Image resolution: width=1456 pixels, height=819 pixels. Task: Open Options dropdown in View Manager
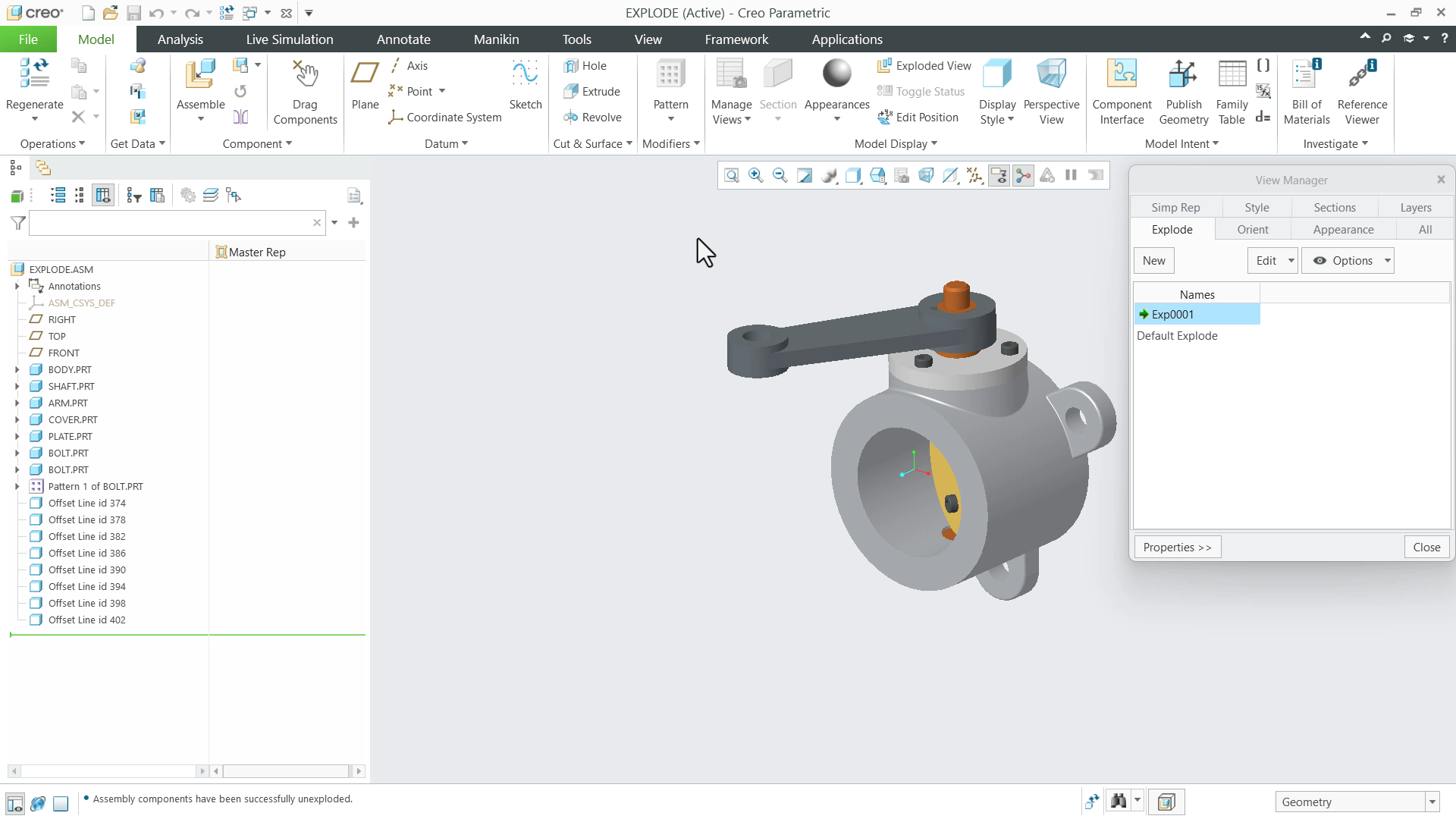pyautogui.click(x=1348, y=261)
